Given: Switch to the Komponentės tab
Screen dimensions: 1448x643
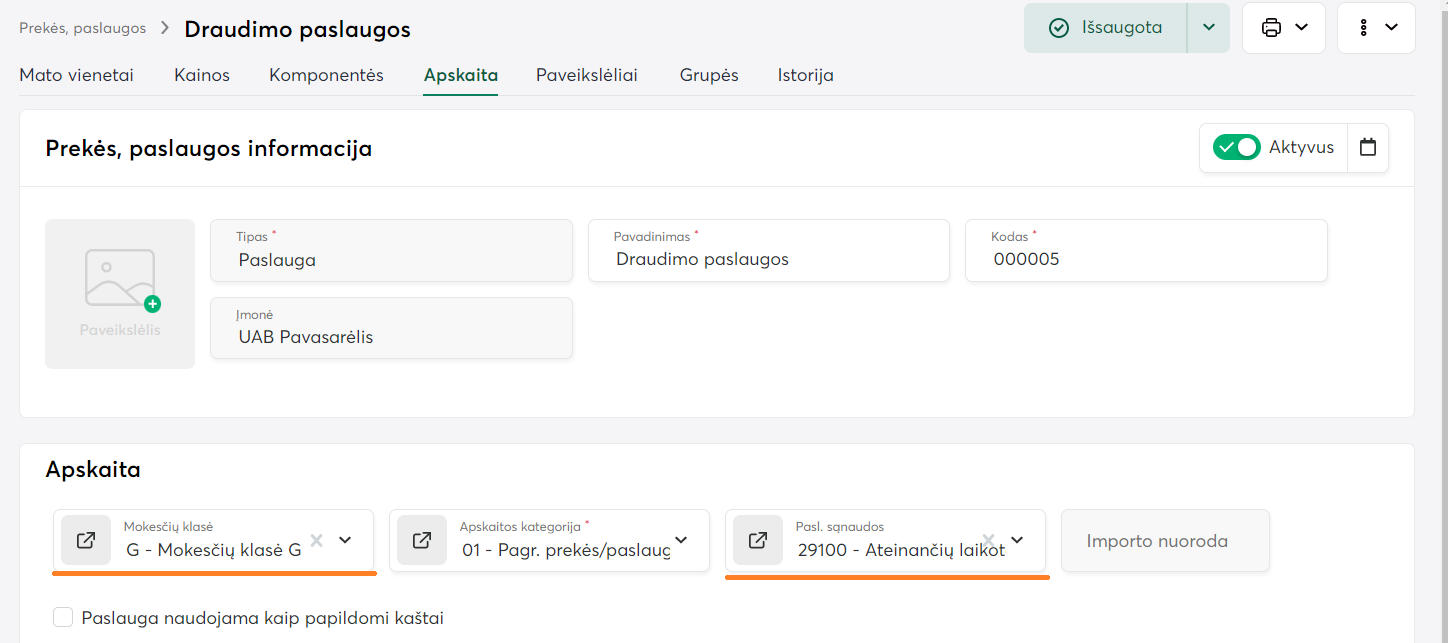Looking at the screenshot, I should point(326,75).
